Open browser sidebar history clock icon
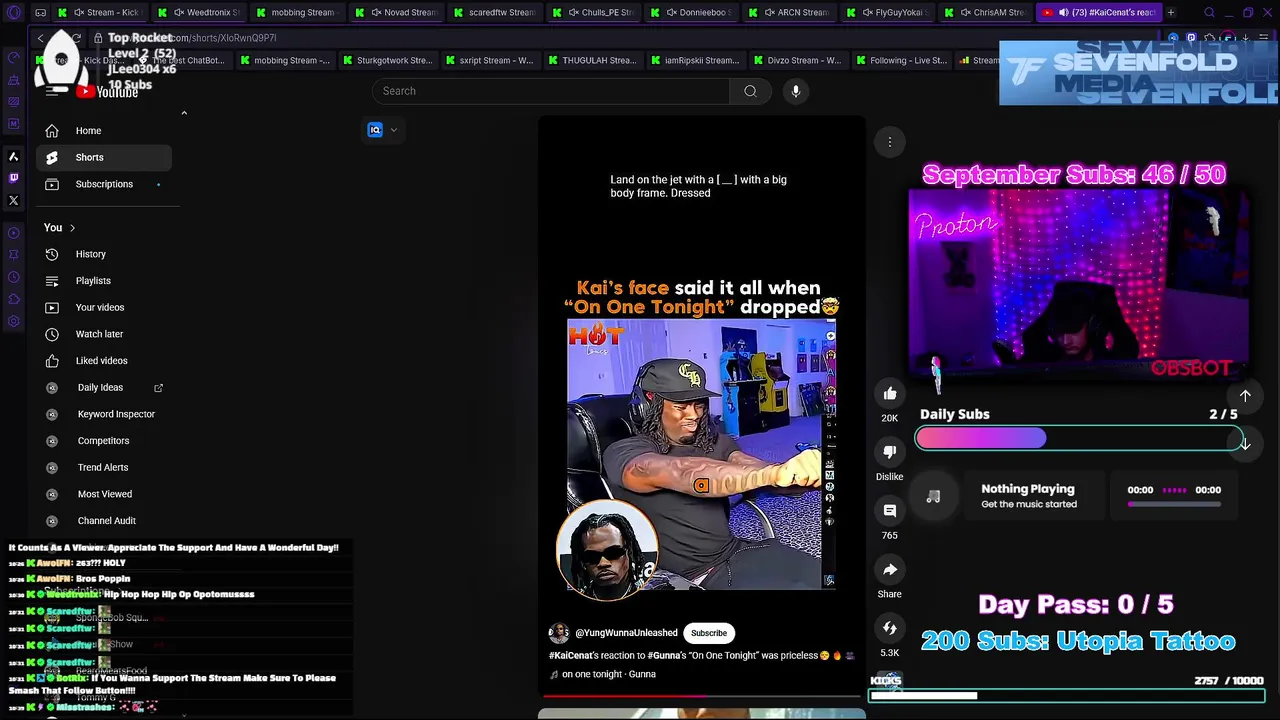Screen dimensions: 1280x720 (13, 277)
